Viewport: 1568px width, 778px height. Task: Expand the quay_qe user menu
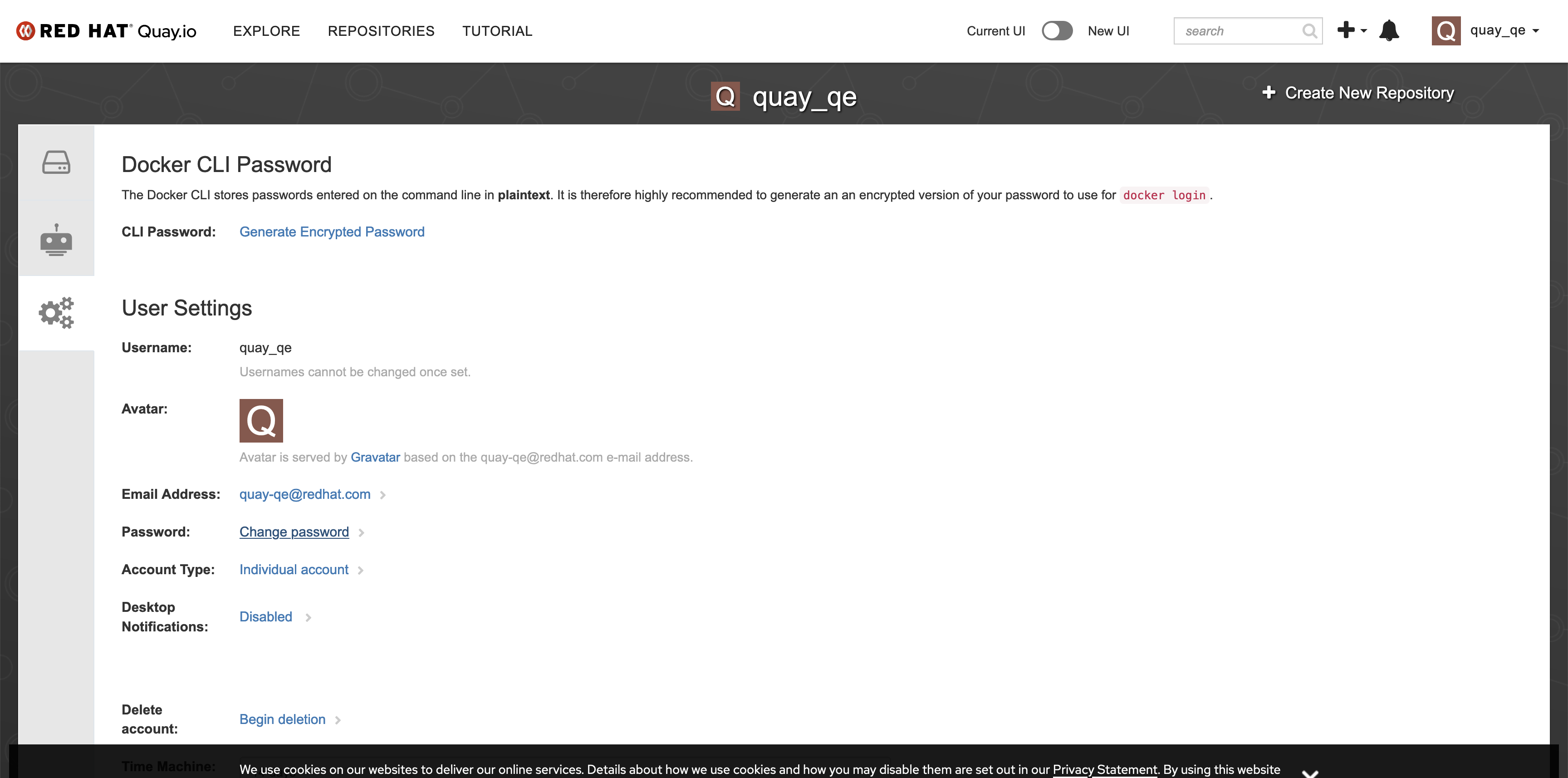click(x=1504, y=30)
